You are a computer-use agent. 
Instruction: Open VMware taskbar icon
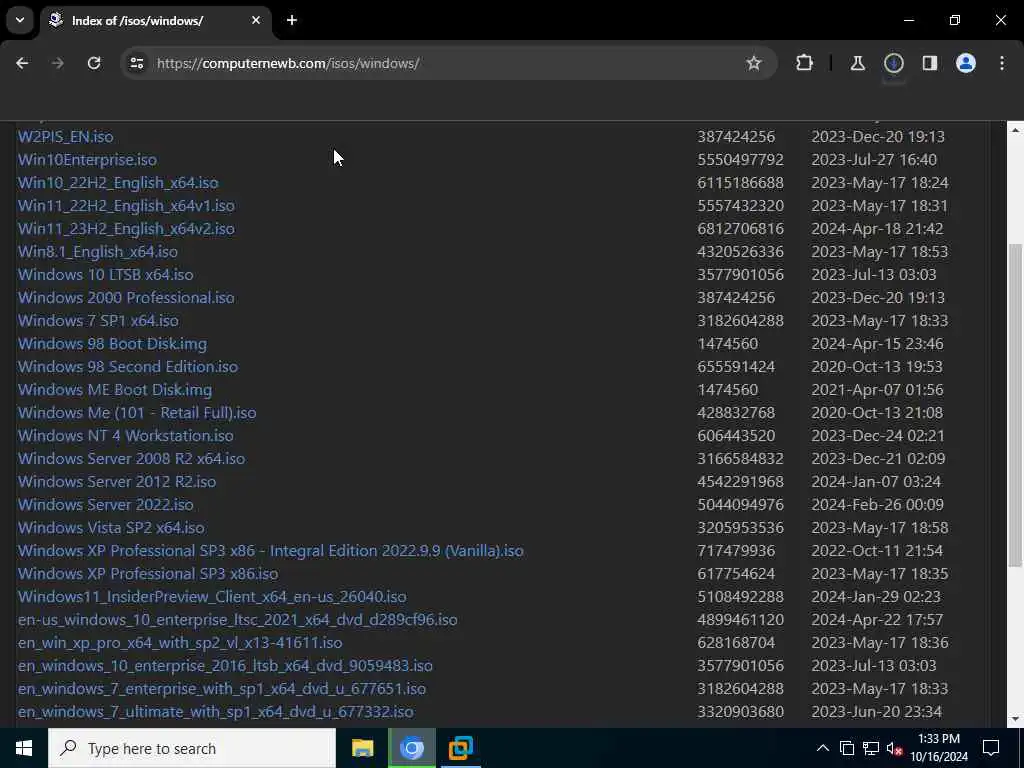(460, 748)
